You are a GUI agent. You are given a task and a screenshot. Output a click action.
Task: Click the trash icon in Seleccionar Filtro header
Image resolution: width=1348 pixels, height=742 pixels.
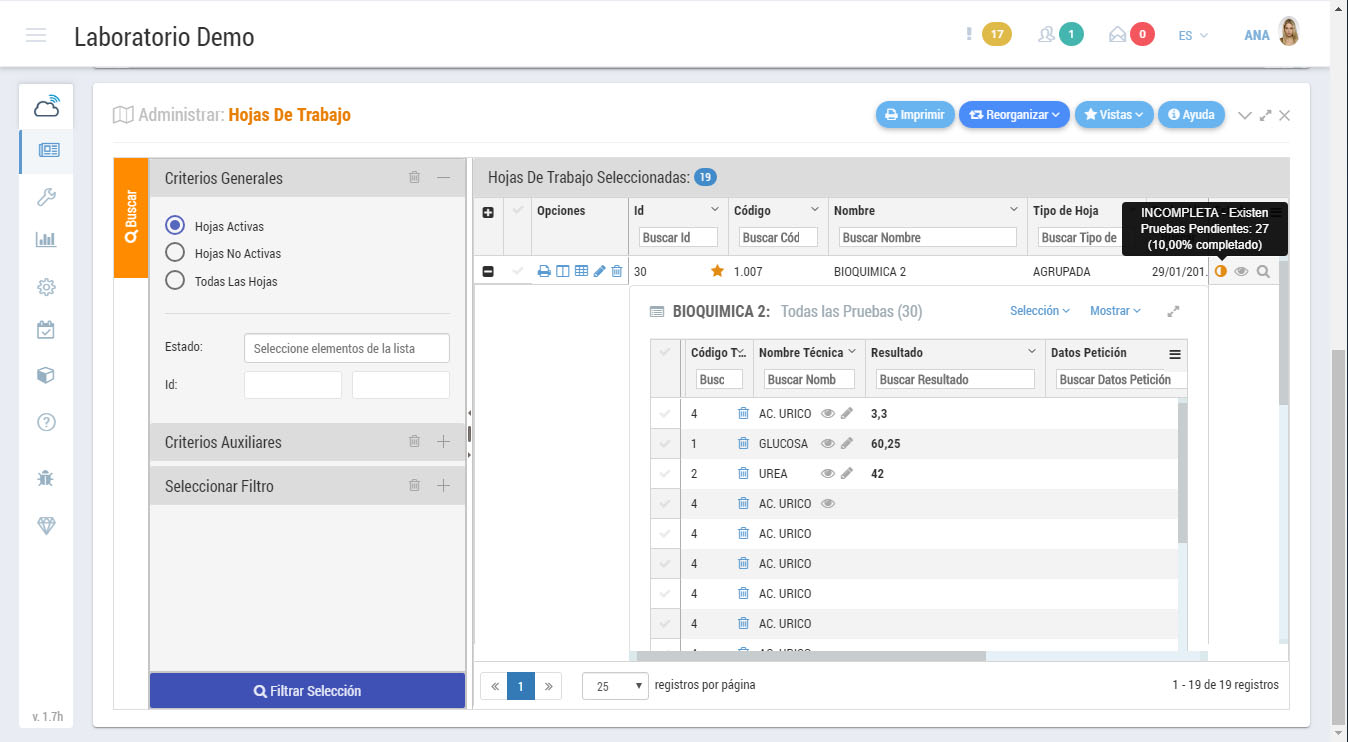pyautogui.click(x=414, y=486)
